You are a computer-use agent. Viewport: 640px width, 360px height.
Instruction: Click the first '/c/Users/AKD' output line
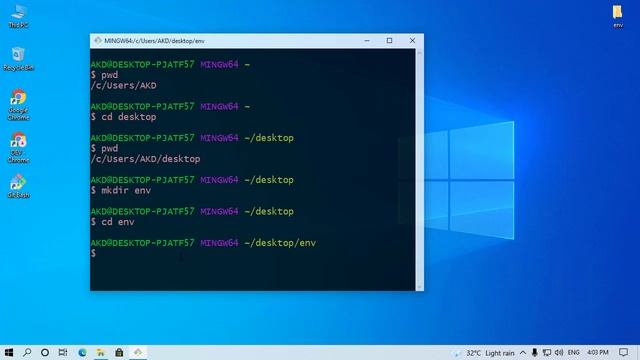(123, 85)
